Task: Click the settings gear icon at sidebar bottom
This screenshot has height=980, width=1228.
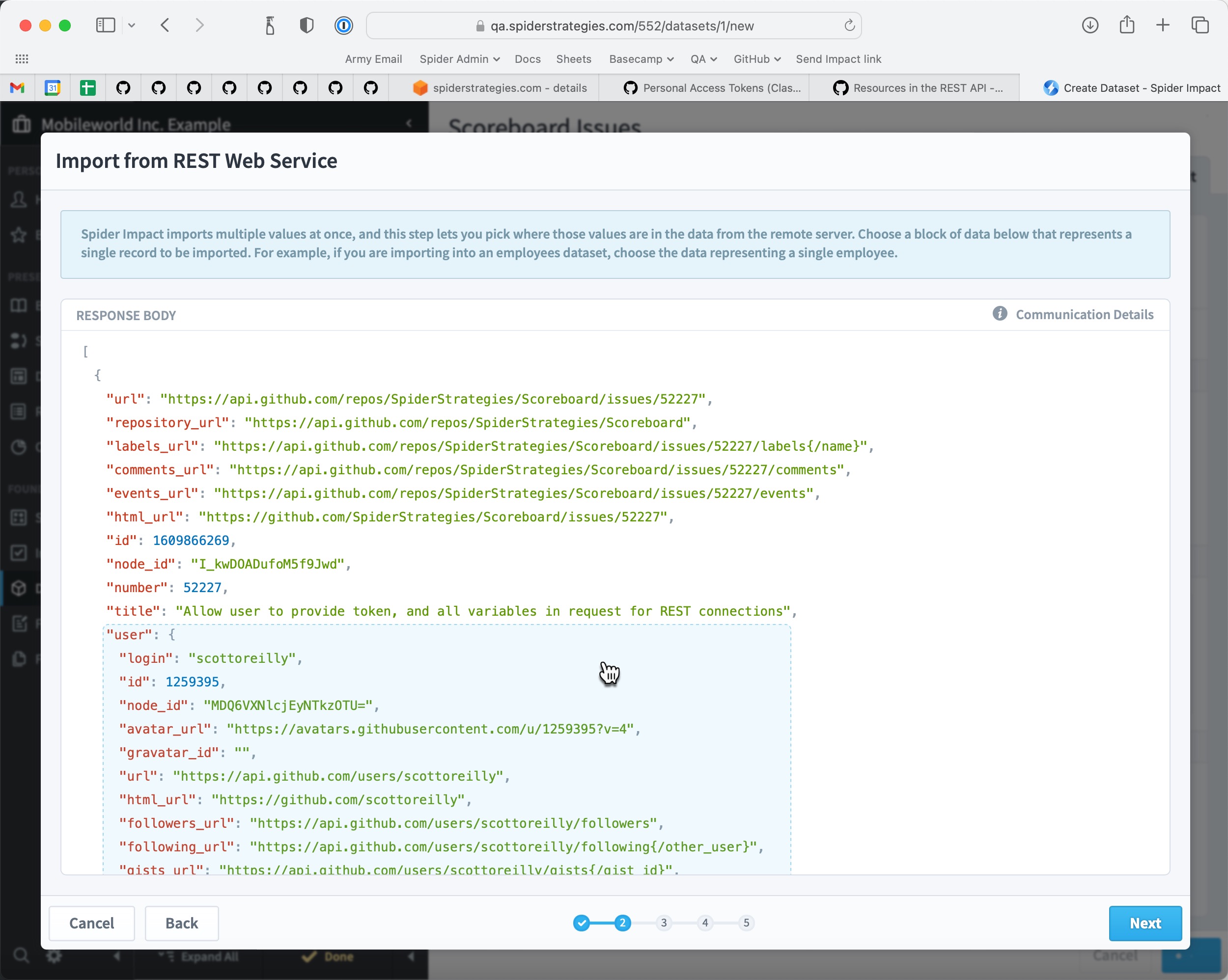Action: [54, 955]
